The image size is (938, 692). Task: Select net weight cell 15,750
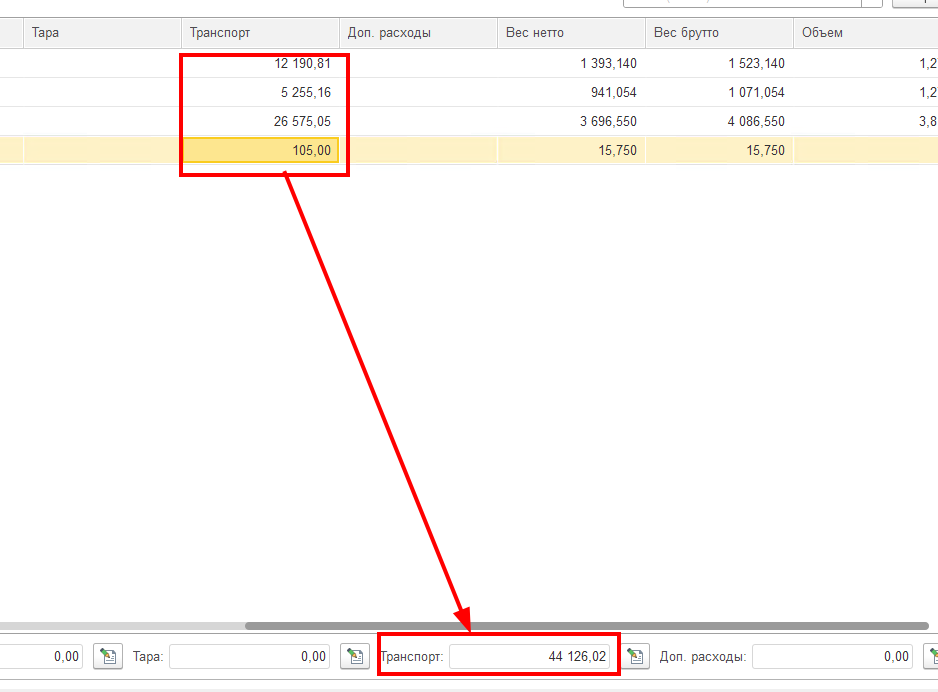coord(571,150)
